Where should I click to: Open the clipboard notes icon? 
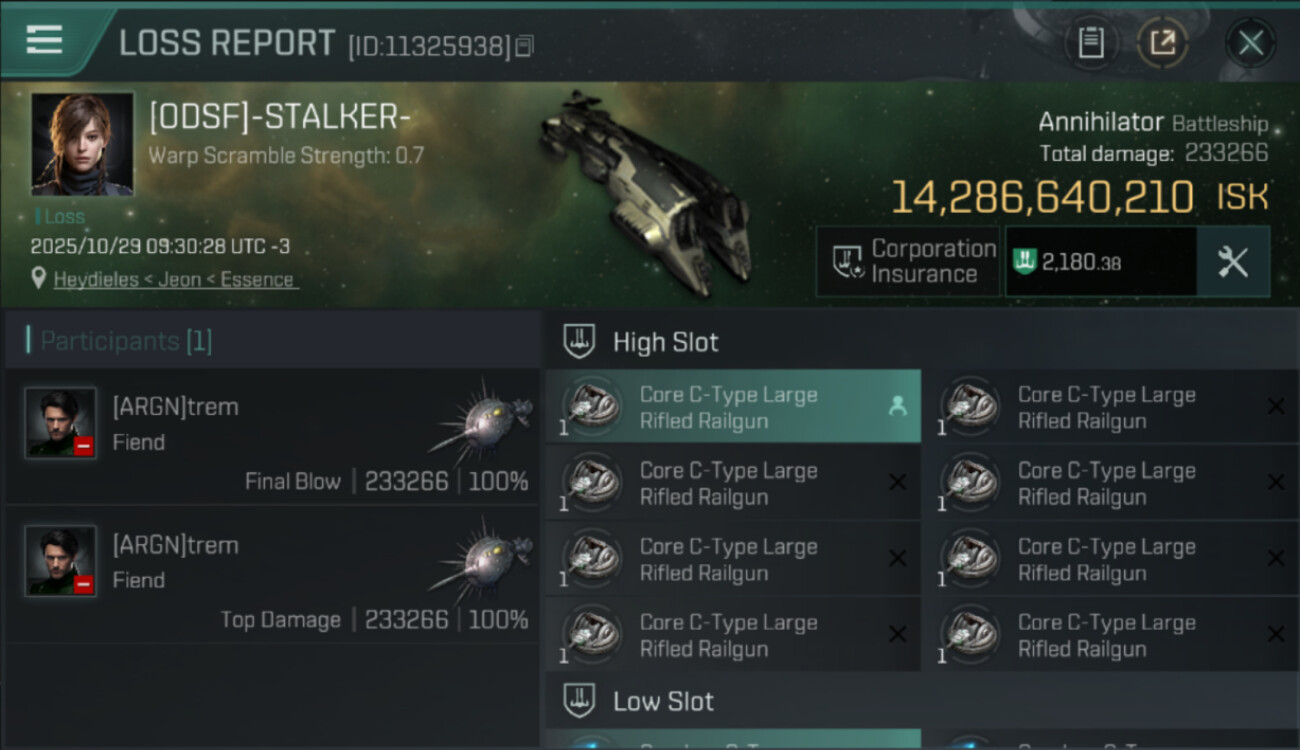[1091, 43]
